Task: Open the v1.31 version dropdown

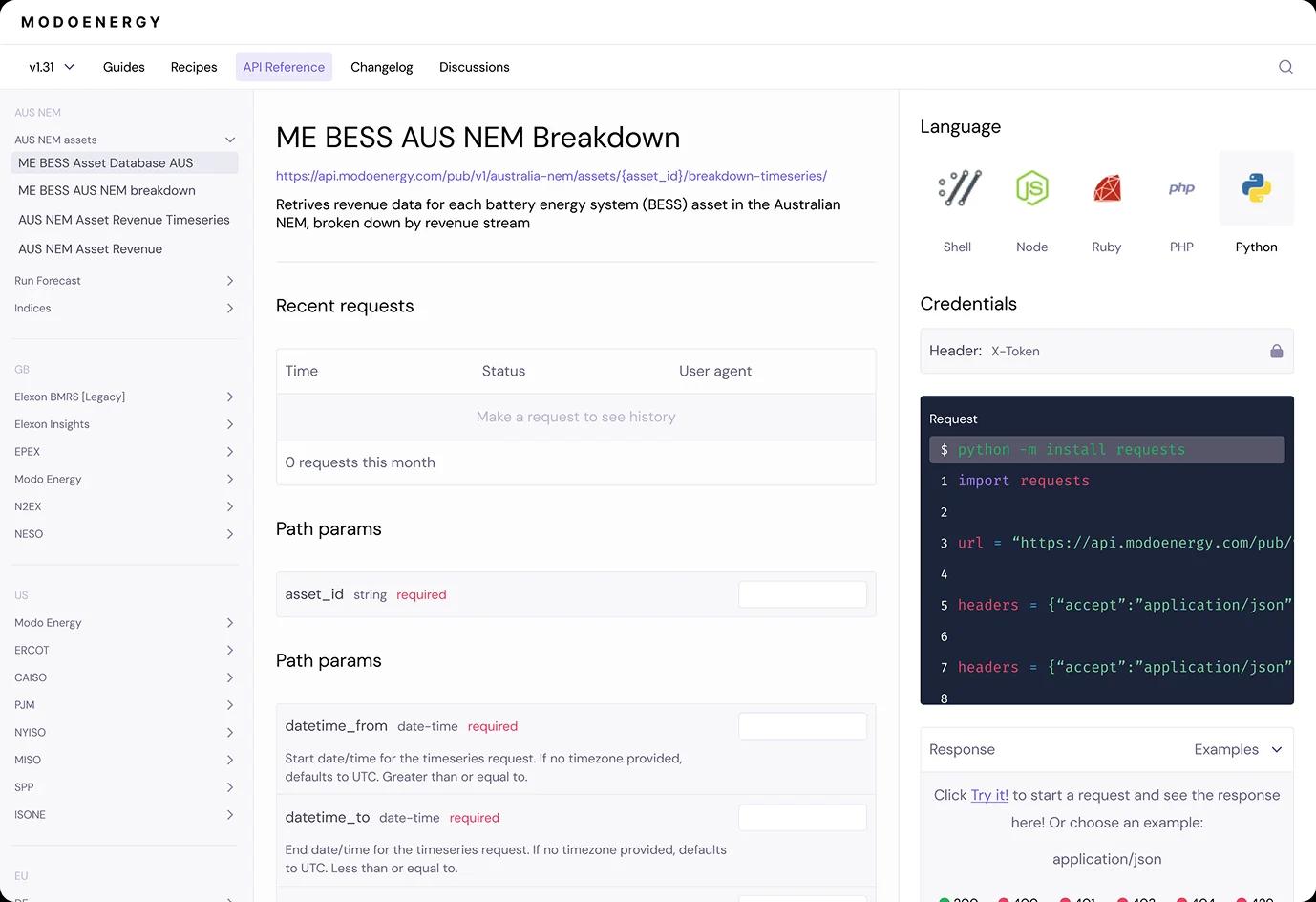Action: point(52,67)
